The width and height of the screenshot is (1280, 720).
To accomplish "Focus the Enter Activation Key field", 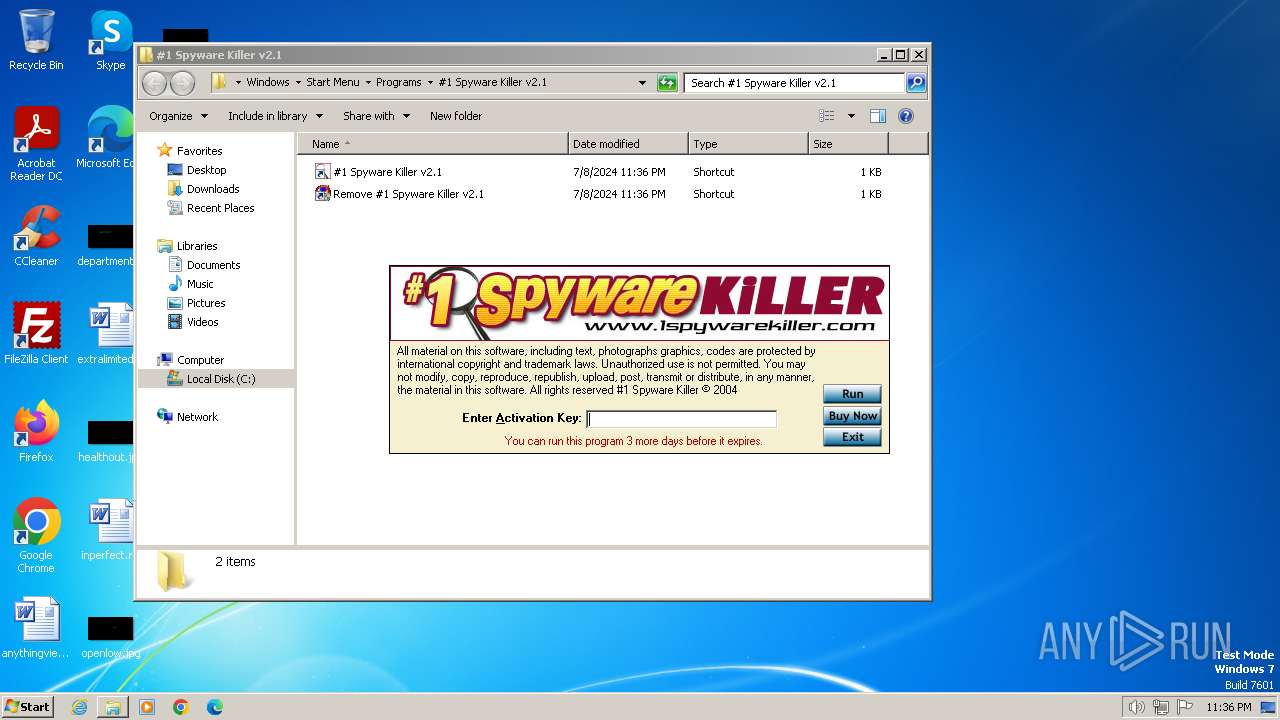I will click(x=681, y=419).
